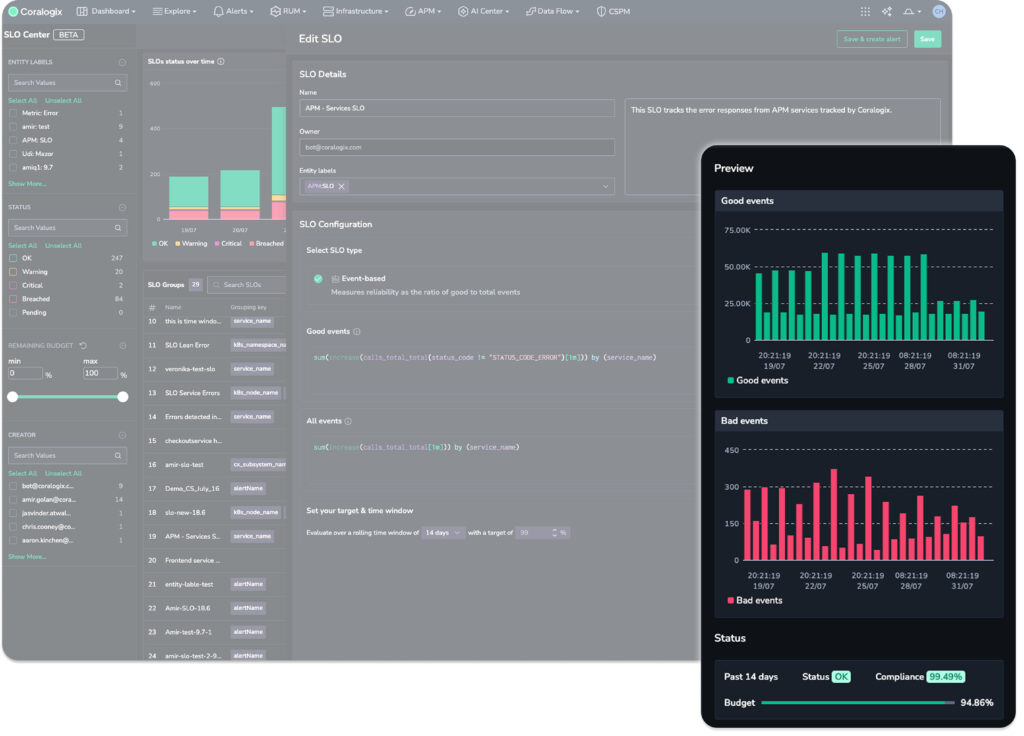Click the Budget progress bar in Preview
Image resolution: width=1024 pixels, height=736 pixels.
click(857, 703)
